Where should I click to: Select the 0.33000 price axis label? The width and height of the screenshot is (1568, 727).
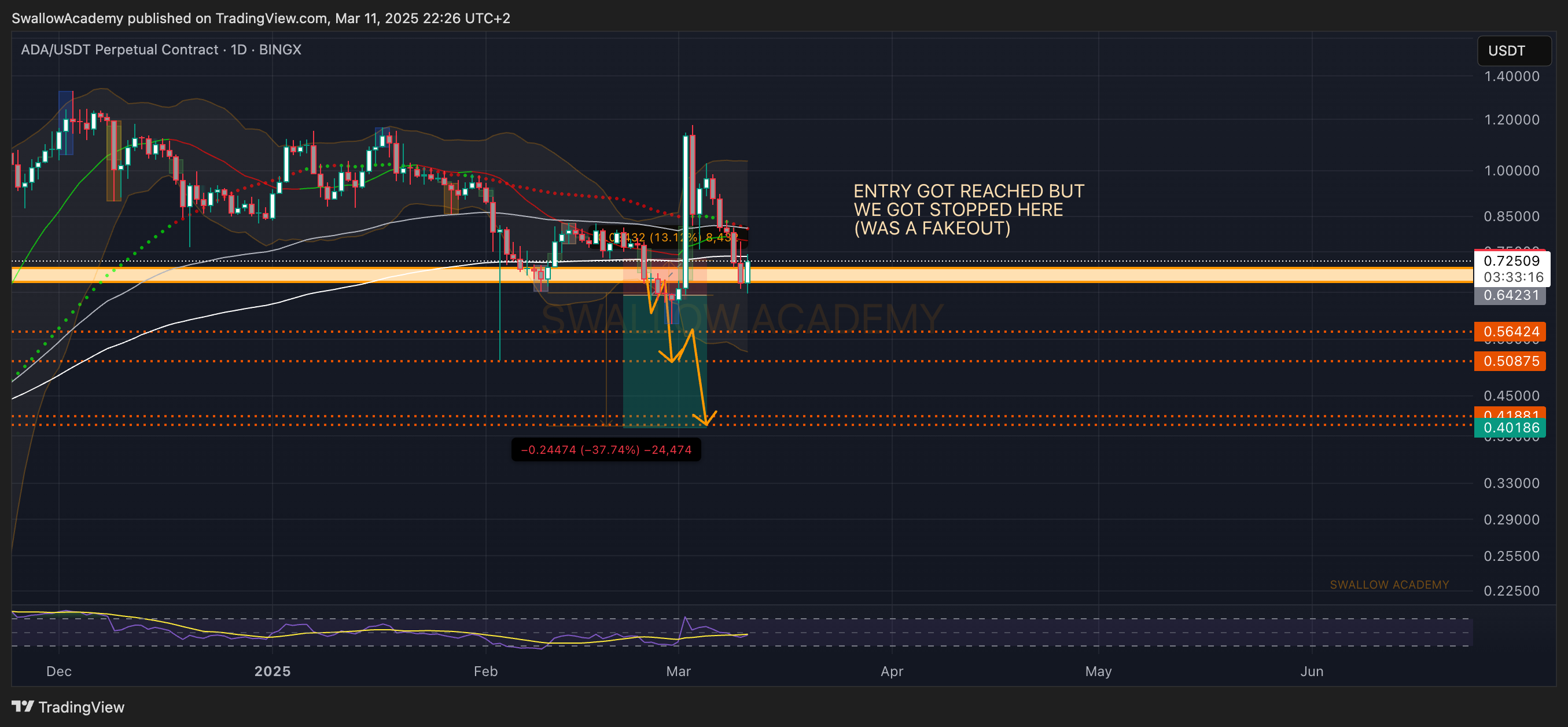[1511, 483]
